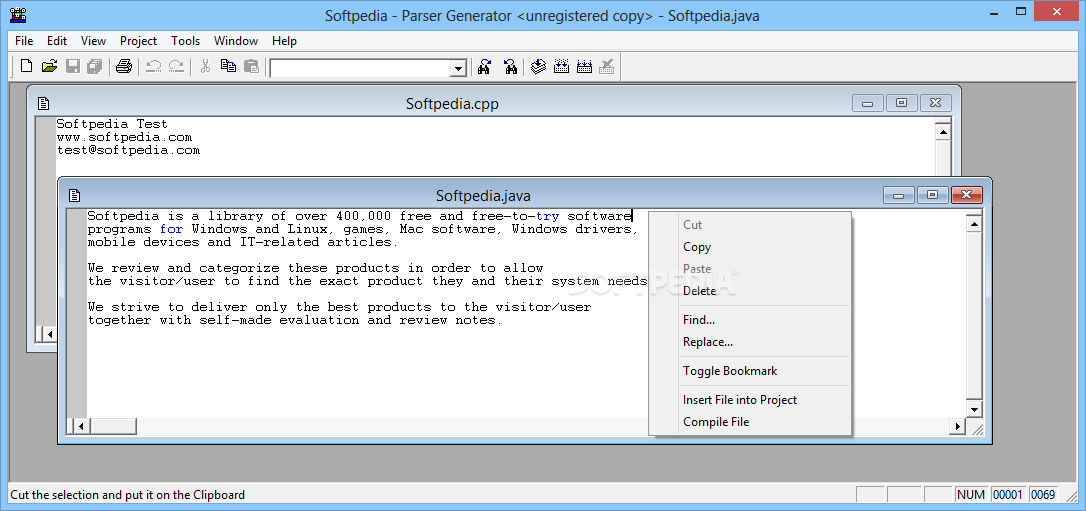The image size is (1086, 511).
Task: Choose Toggle Bookmark in context menu
Action: point(749,371)
